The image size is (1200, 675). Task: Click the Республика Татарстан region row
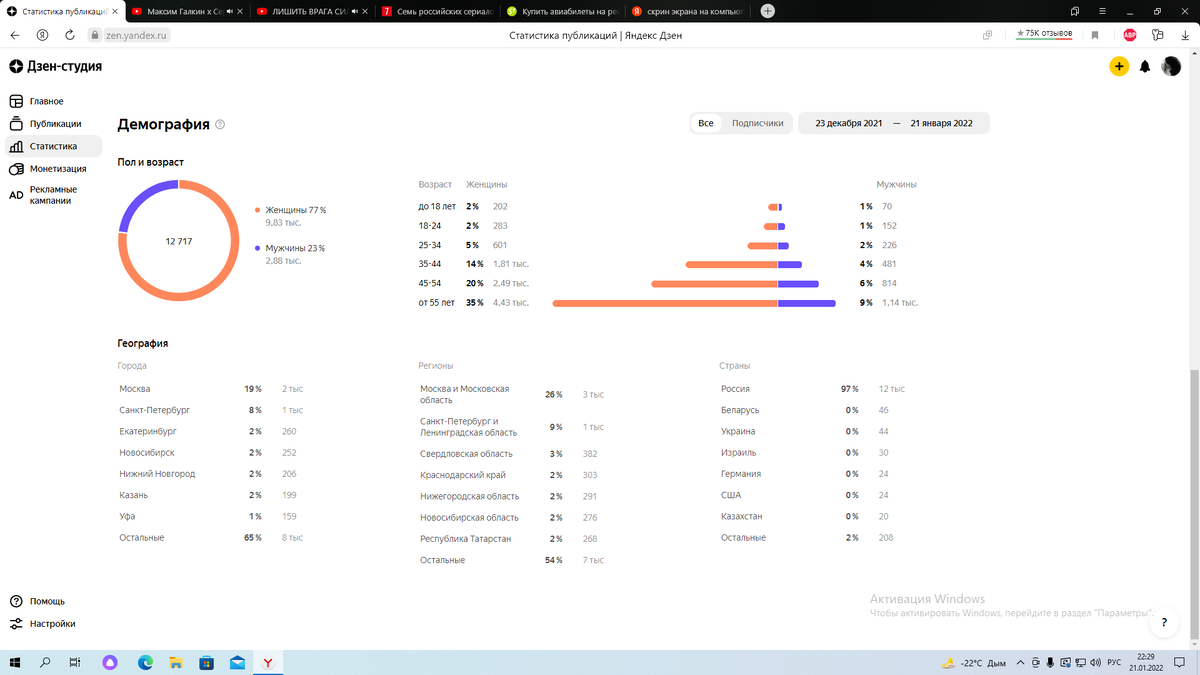click(x=512, y=538)
